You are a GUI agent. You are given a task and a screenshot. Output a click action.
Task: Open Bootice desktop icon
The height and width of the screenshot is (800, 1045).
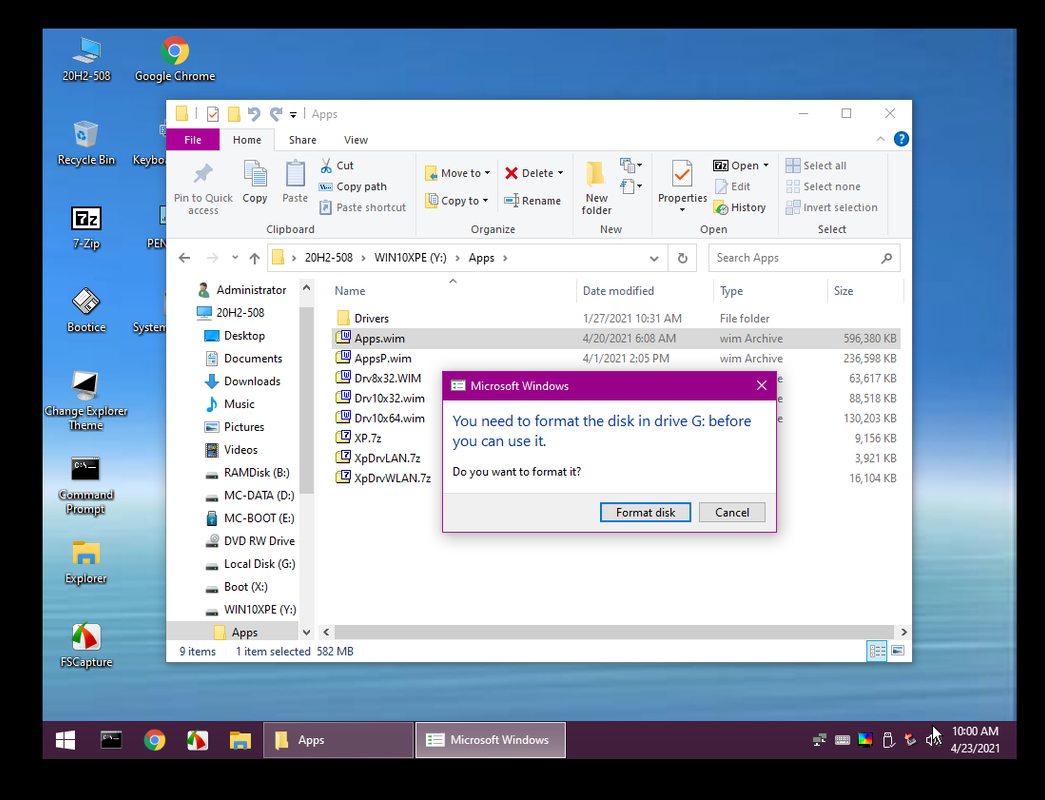(x=86, y=310)
